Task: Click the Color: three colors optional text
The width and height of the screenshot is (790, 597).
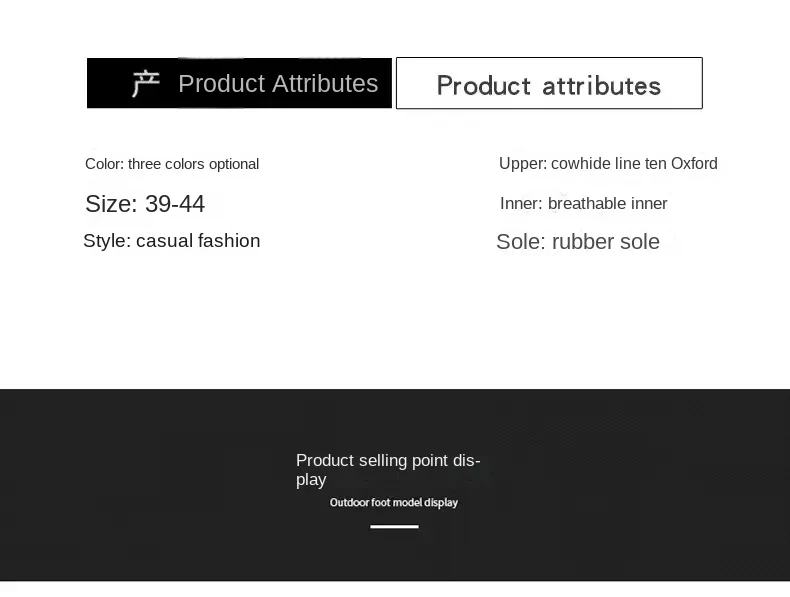Action: [172, 164]
